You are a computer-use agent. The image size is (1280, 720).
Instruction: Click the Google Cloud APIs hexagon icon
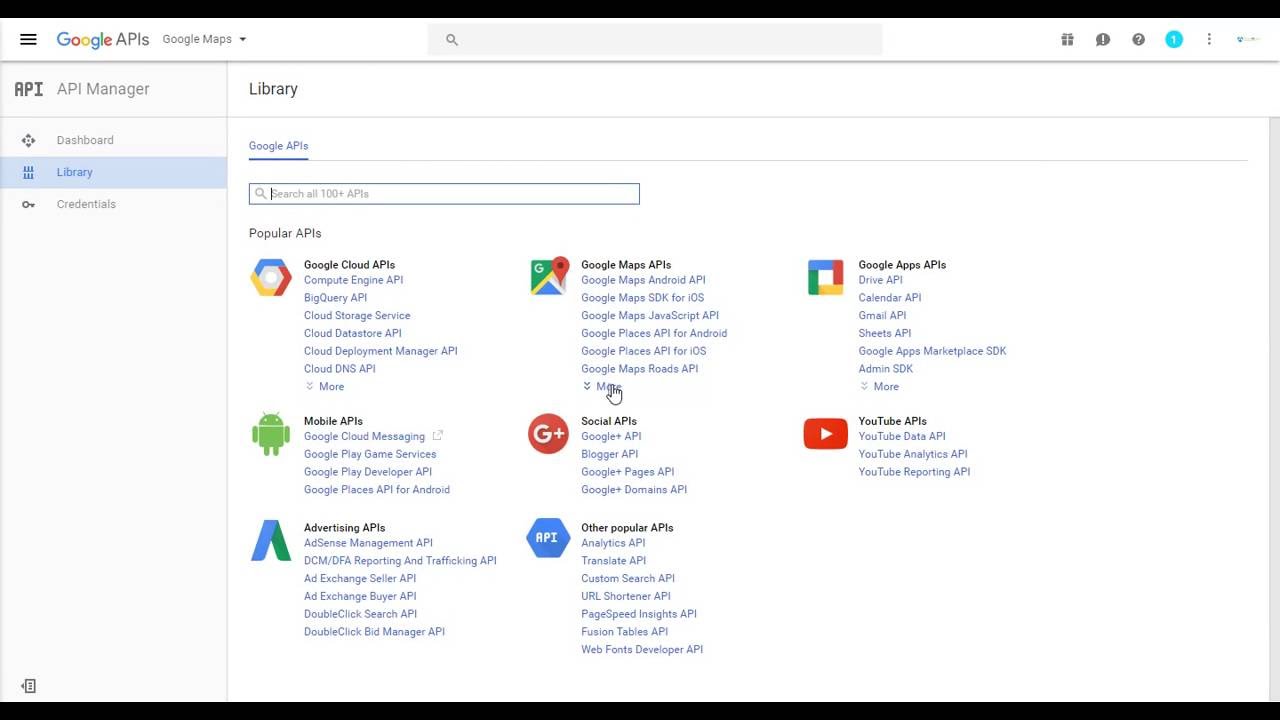click(271, 277)
